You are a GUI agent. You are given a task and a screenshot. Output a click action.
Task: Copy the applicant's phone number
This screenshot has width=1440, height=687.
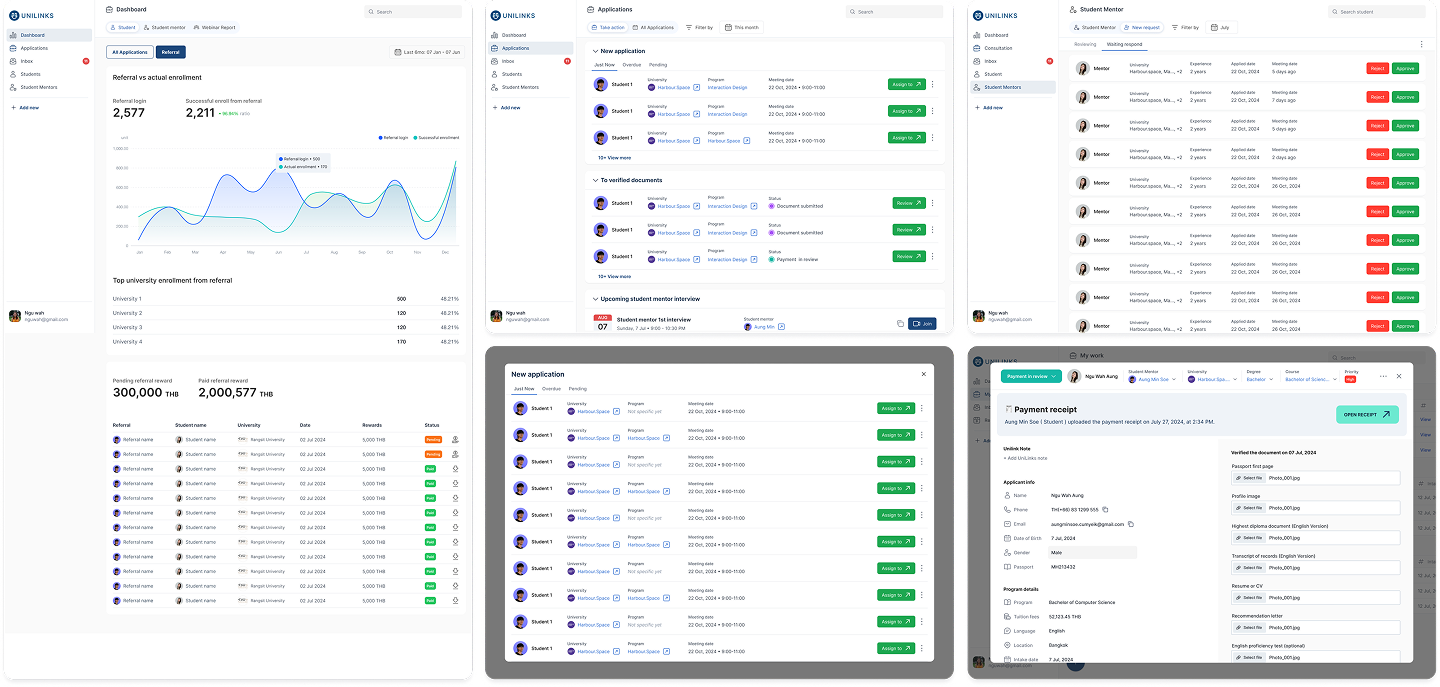pyautogui.click(x=1105, y=510)
